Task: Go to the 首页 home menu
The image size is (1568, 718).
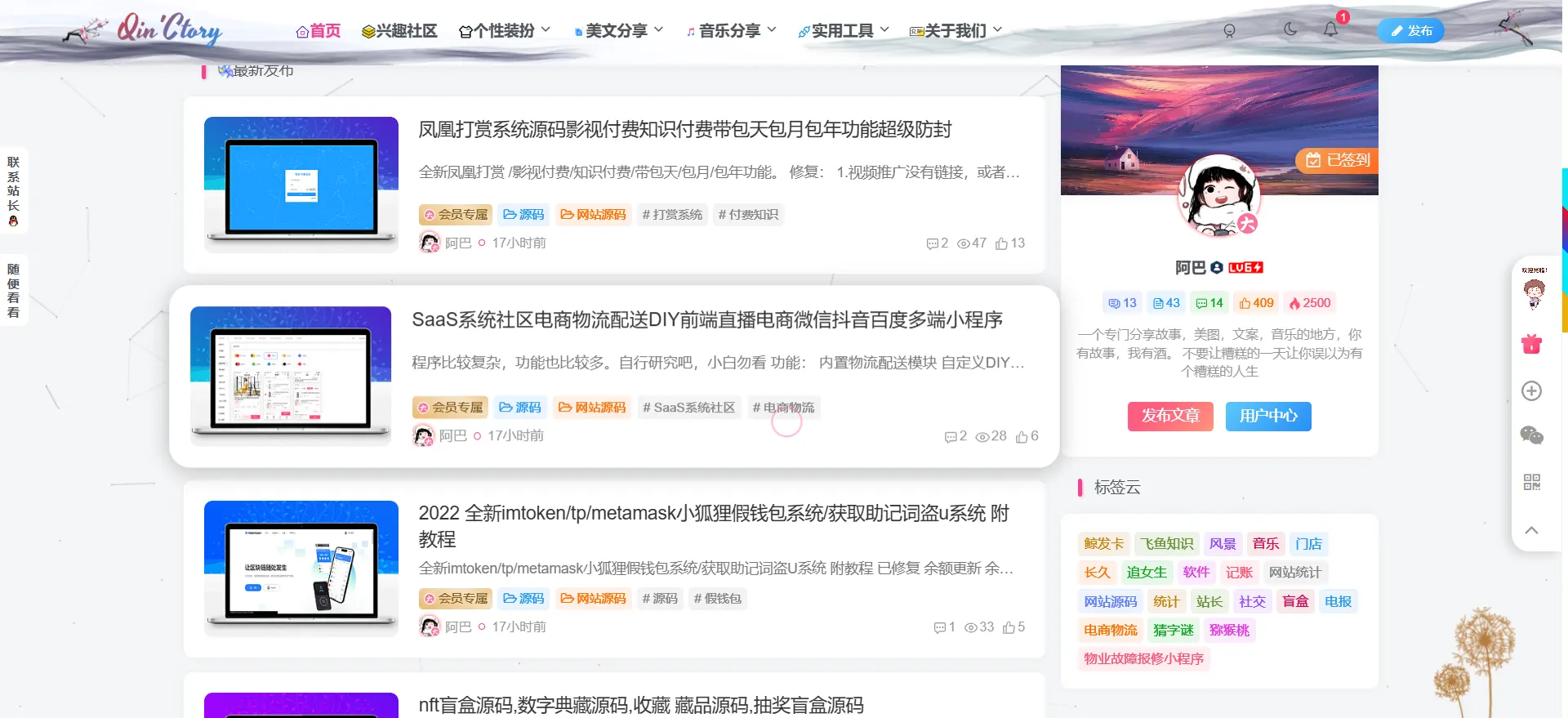Action: tap(318, 31)
